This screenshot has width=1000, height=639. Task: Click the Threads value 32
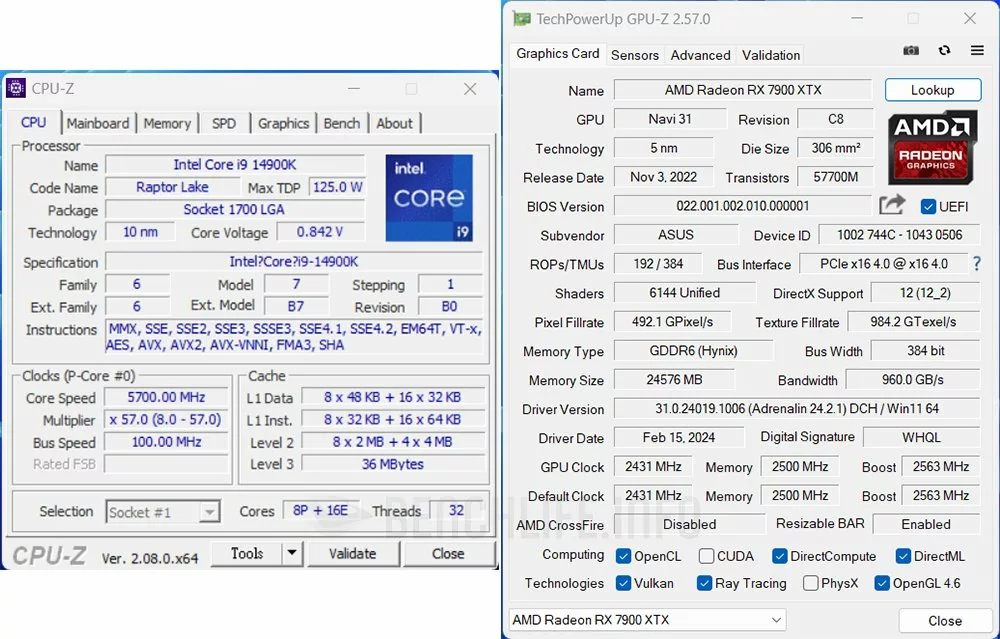pos(456,511)
